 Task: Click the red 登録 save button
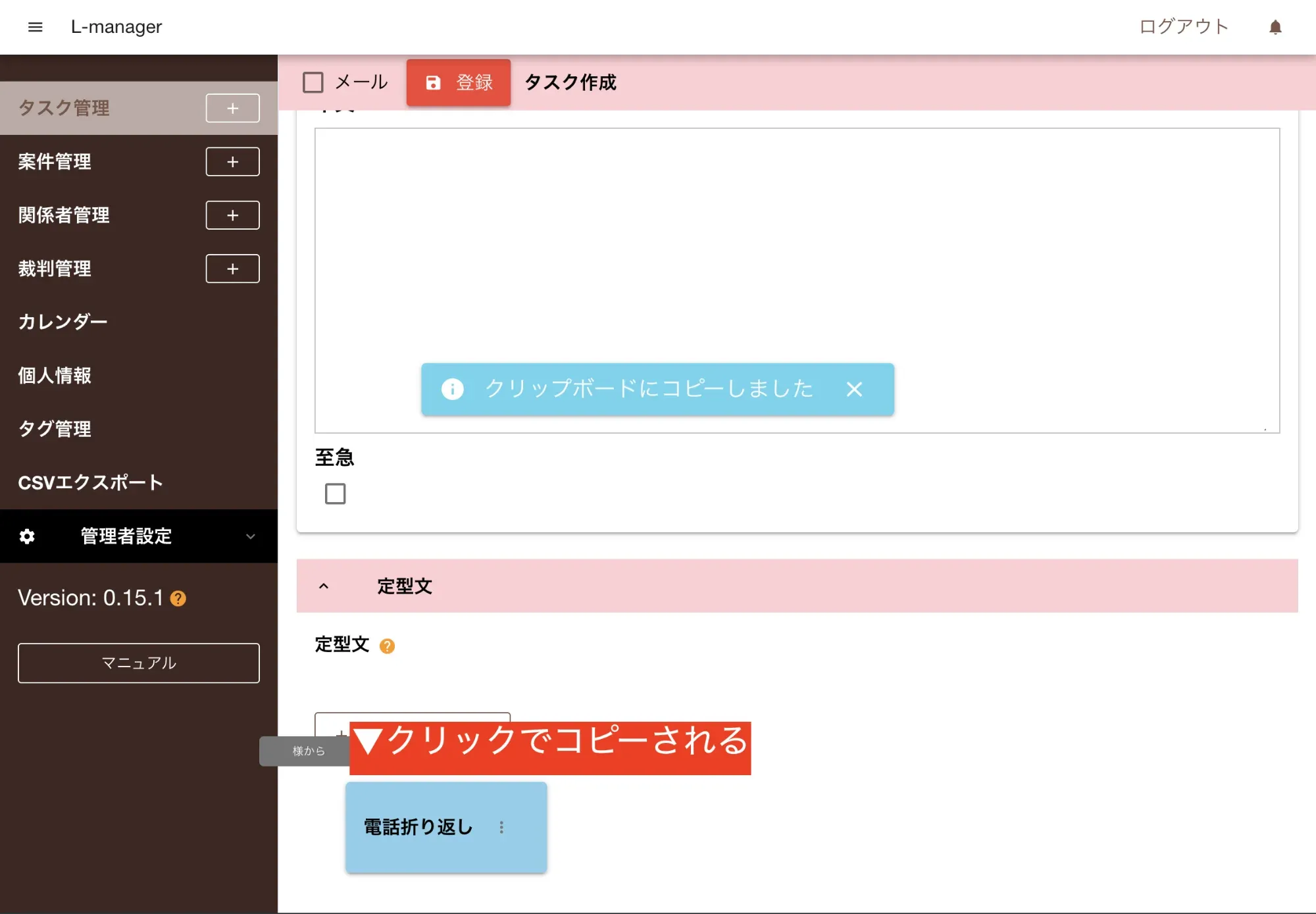[x=459, y=83]
